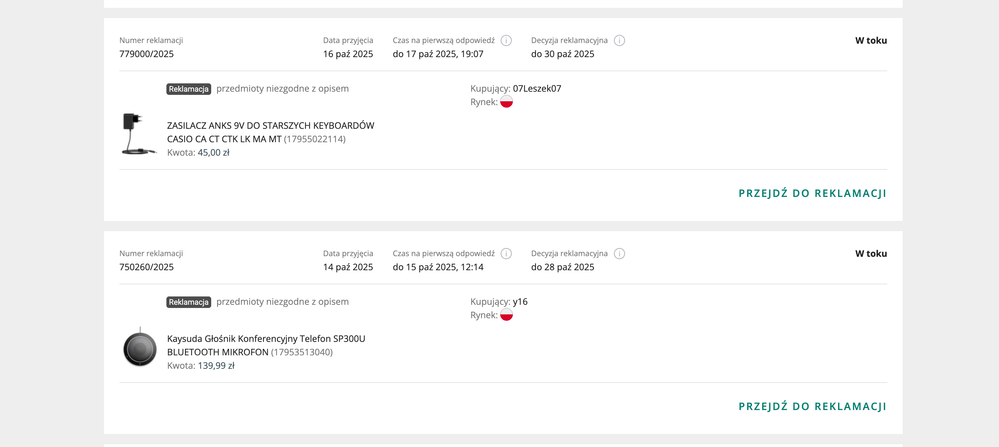Go to complaint for the ZASILACZ ANKS order
This screenshot has width=999, height=447.
812,193
